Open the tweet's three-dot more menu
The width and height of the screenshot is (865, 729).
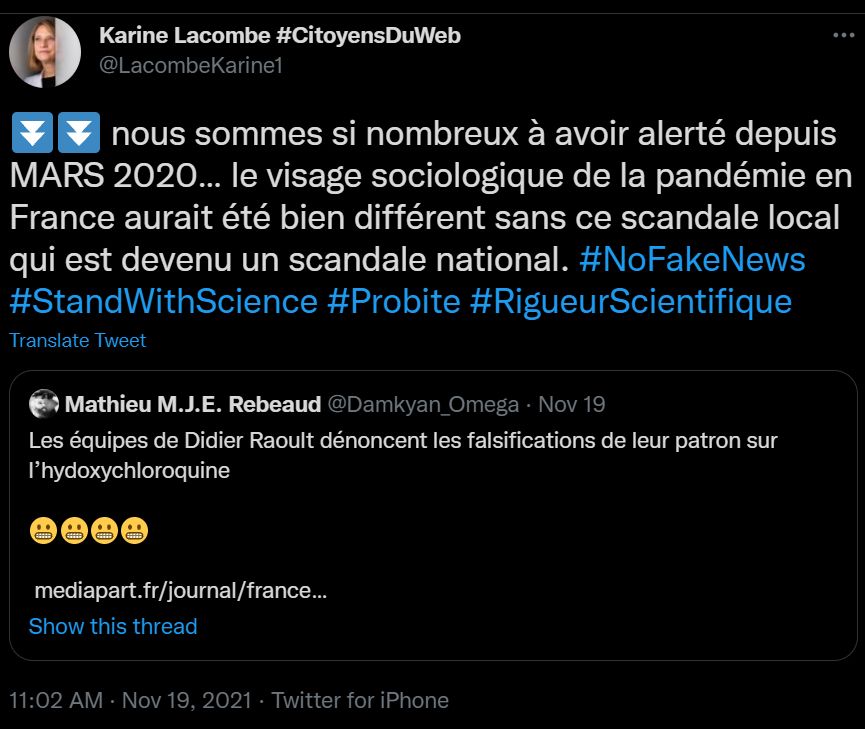pyautogui.click(x=843, y=36)
